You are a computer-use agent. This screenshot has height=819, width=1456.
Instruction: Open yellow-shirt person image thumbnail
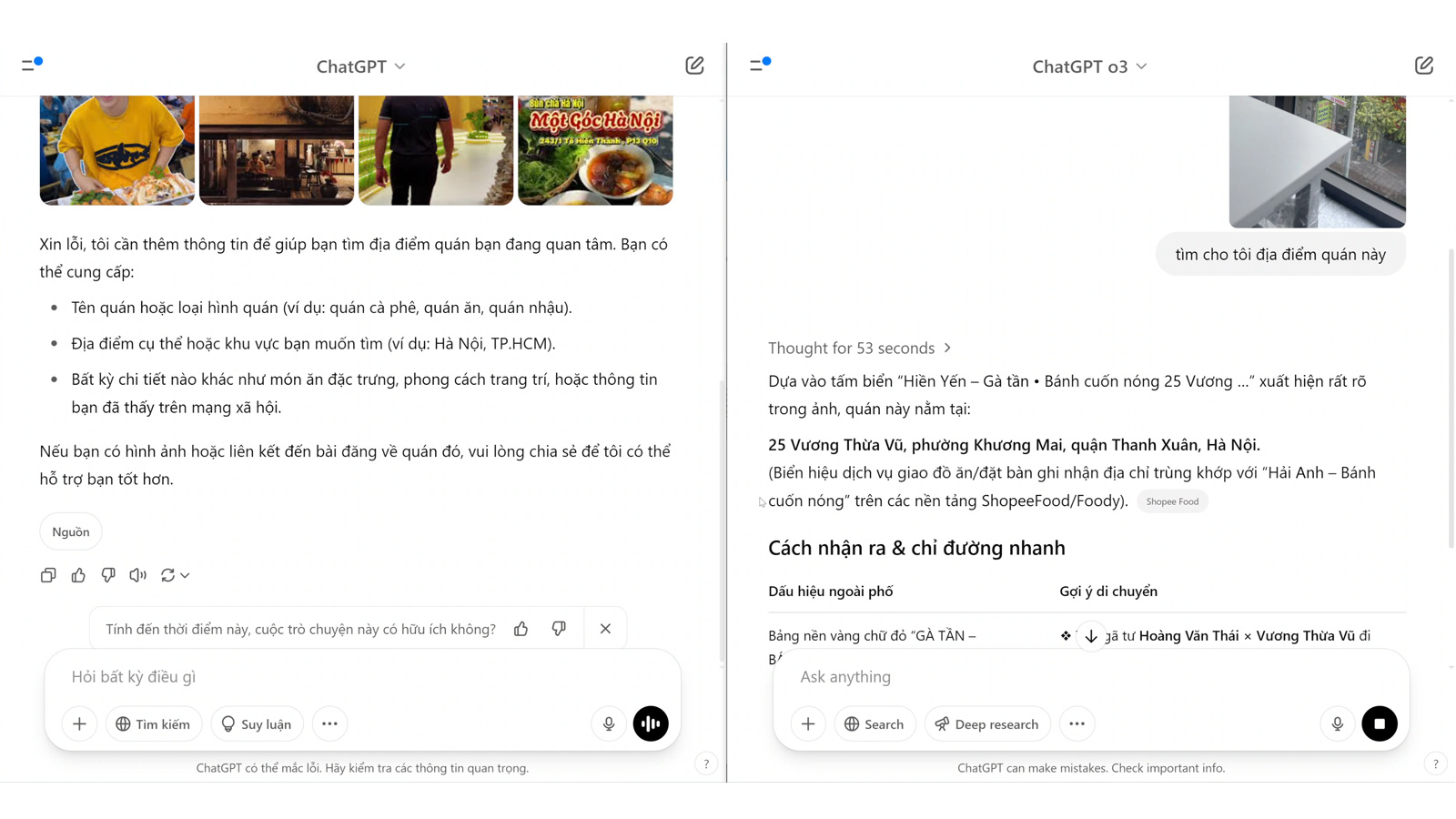(x=117, y=150)
